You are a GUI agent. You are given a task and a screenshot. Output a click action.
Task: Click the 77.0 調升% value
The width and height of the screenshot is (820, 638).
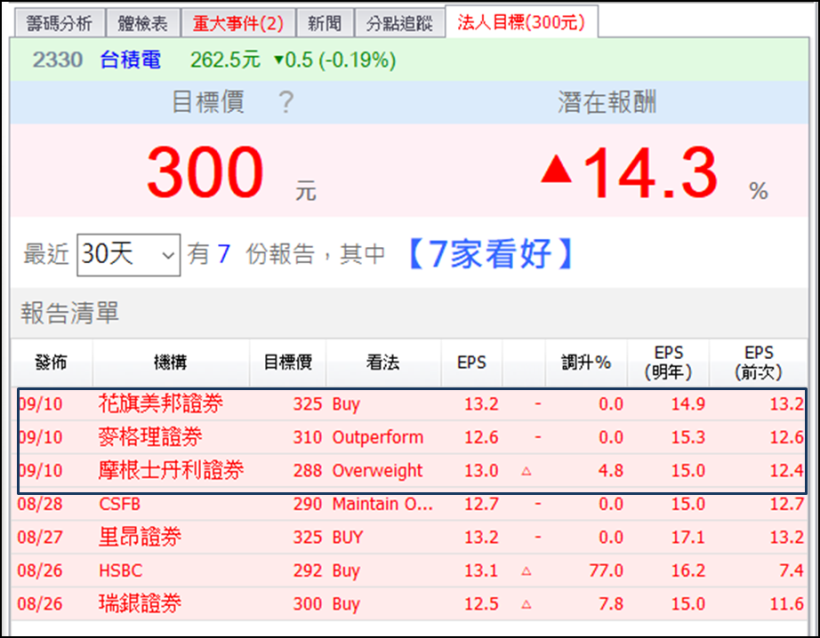click(x=606, y=571)
